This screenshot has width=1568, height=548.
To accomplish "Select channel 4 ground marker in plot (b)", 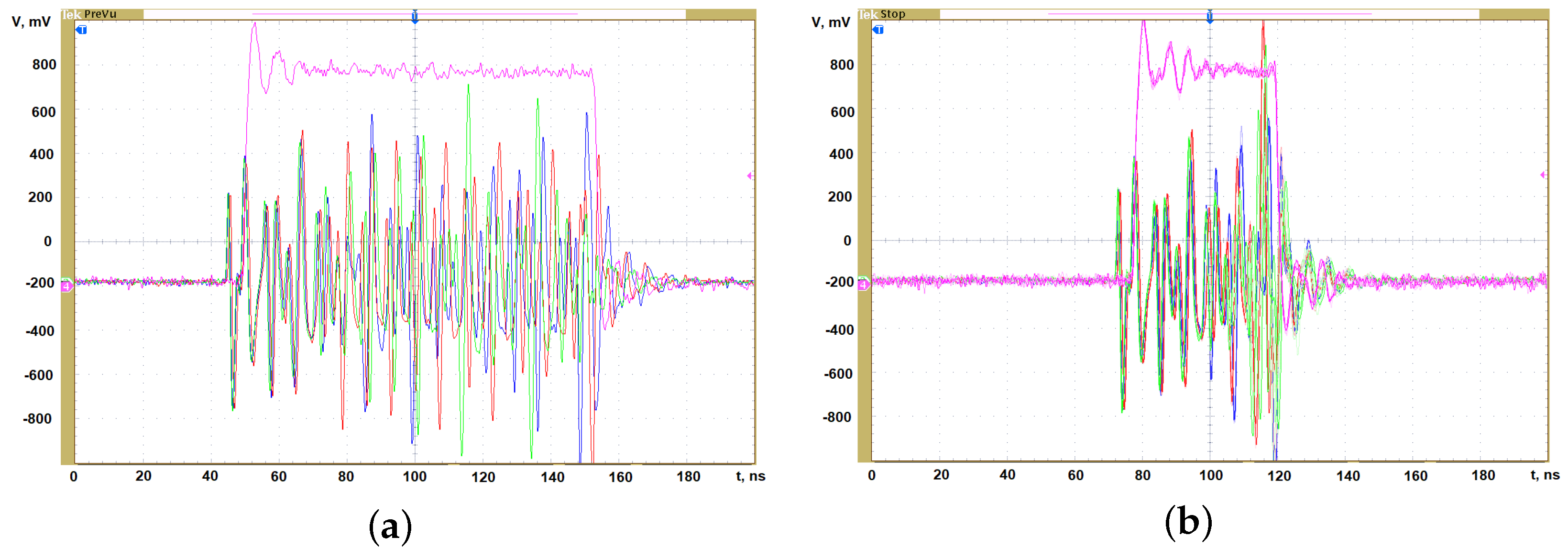I will pyautogui.click(x=863, y=285).
